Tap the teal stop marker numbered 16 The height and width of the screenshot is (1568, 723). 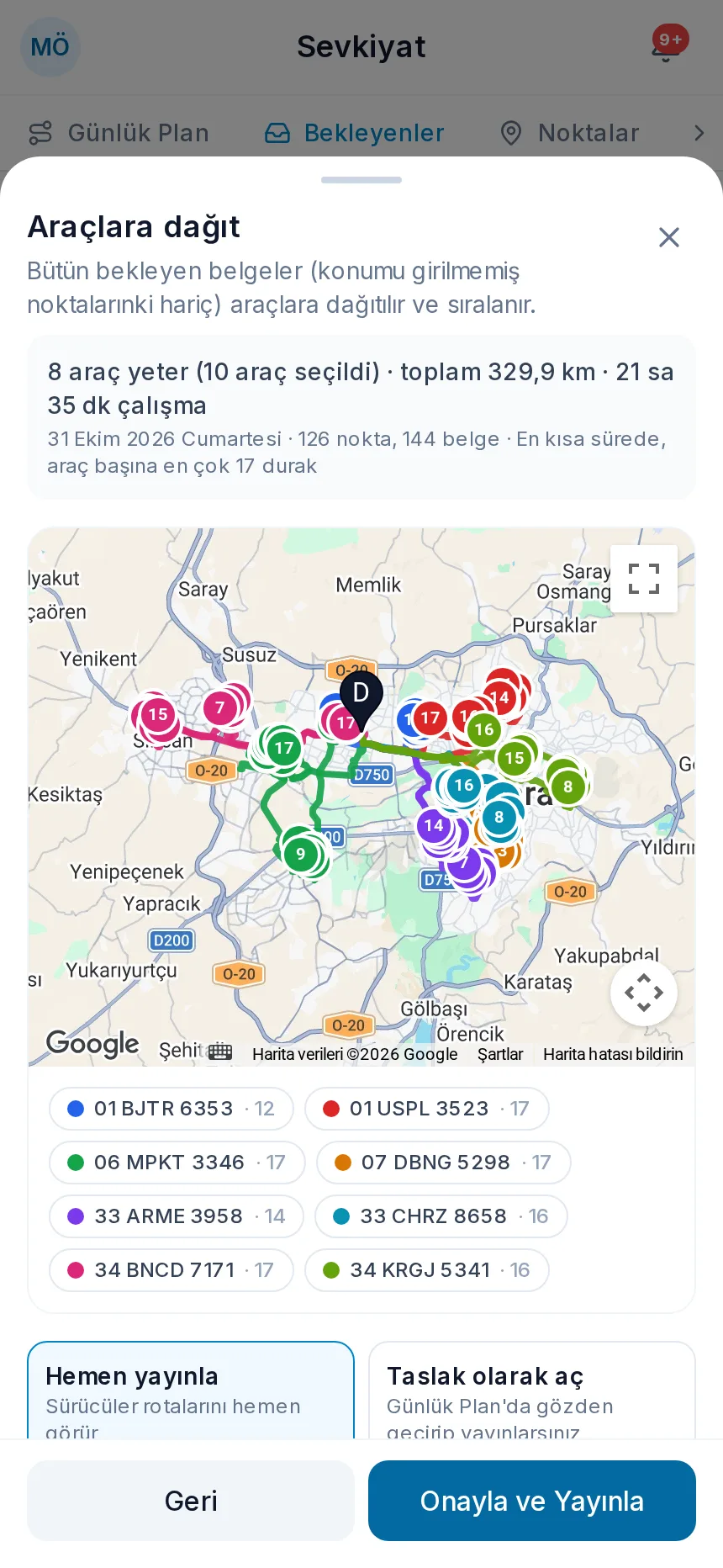coord(464,785)
